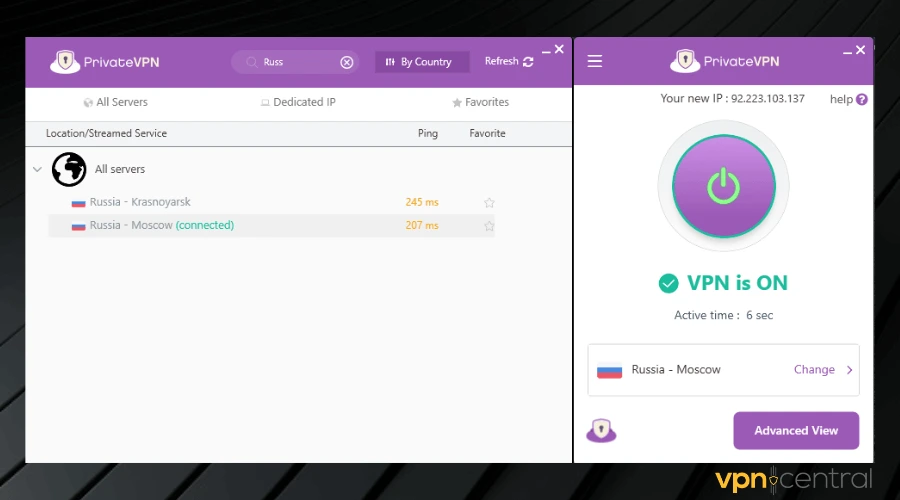Click the Refresh servers icon
This screenshot has width=900, height=500.
528,62
